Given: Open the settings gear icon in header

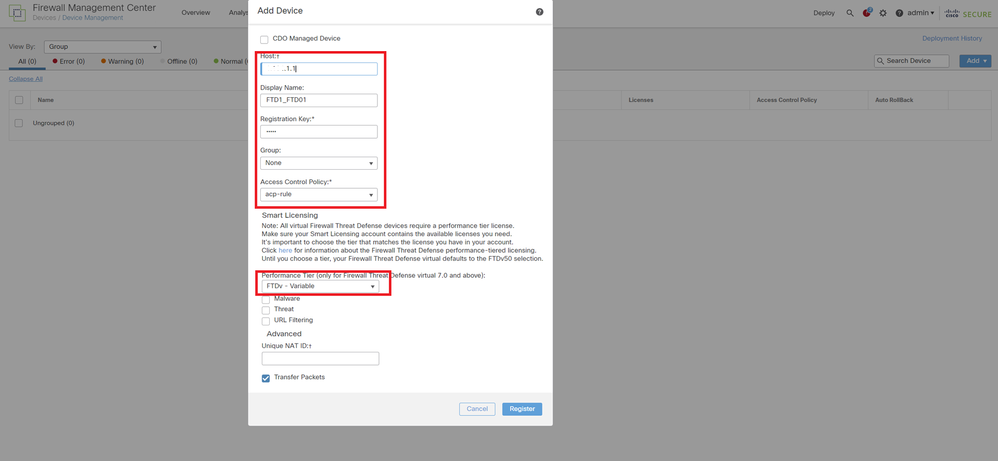Looking at the screenshot, I should tap(883, 13).
